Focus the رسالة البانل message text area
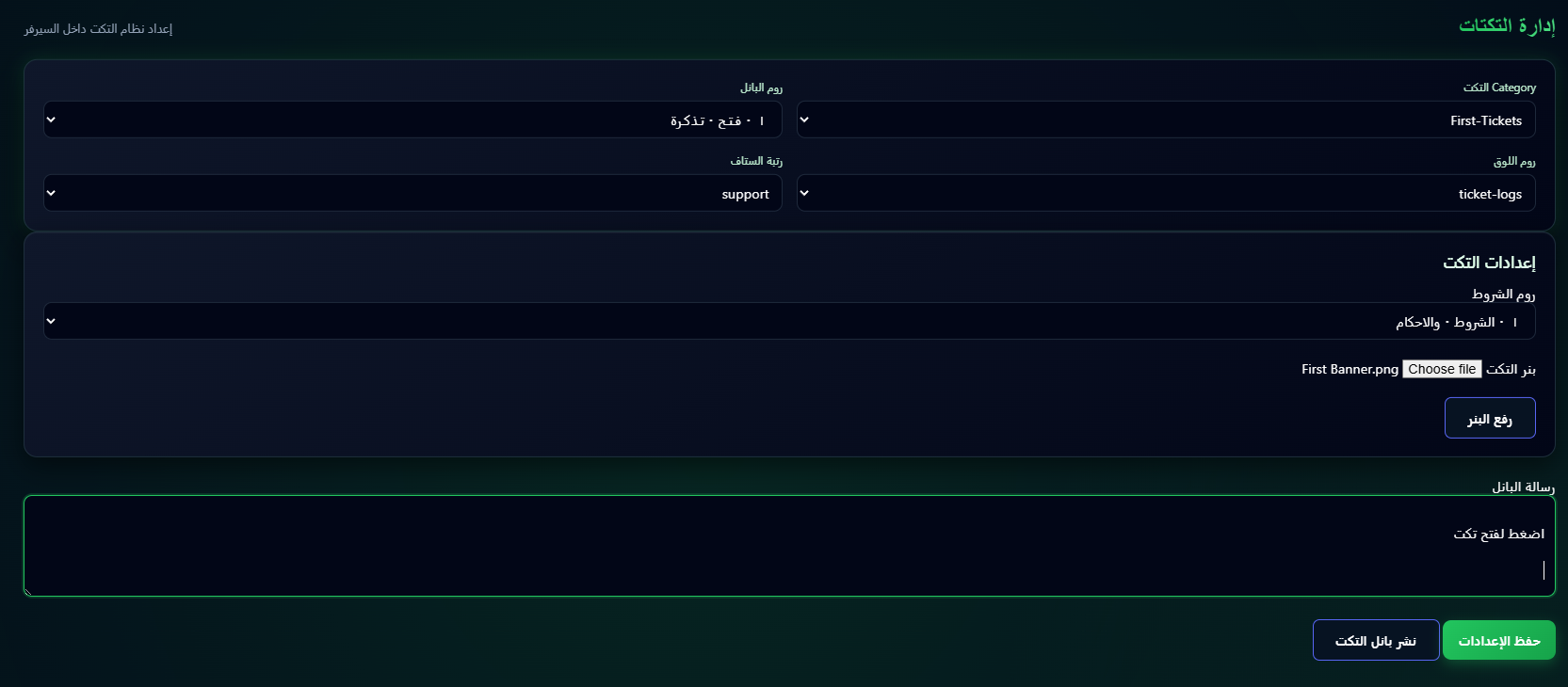The height and width of the screenshot is (687, 1568). (789, 546)
